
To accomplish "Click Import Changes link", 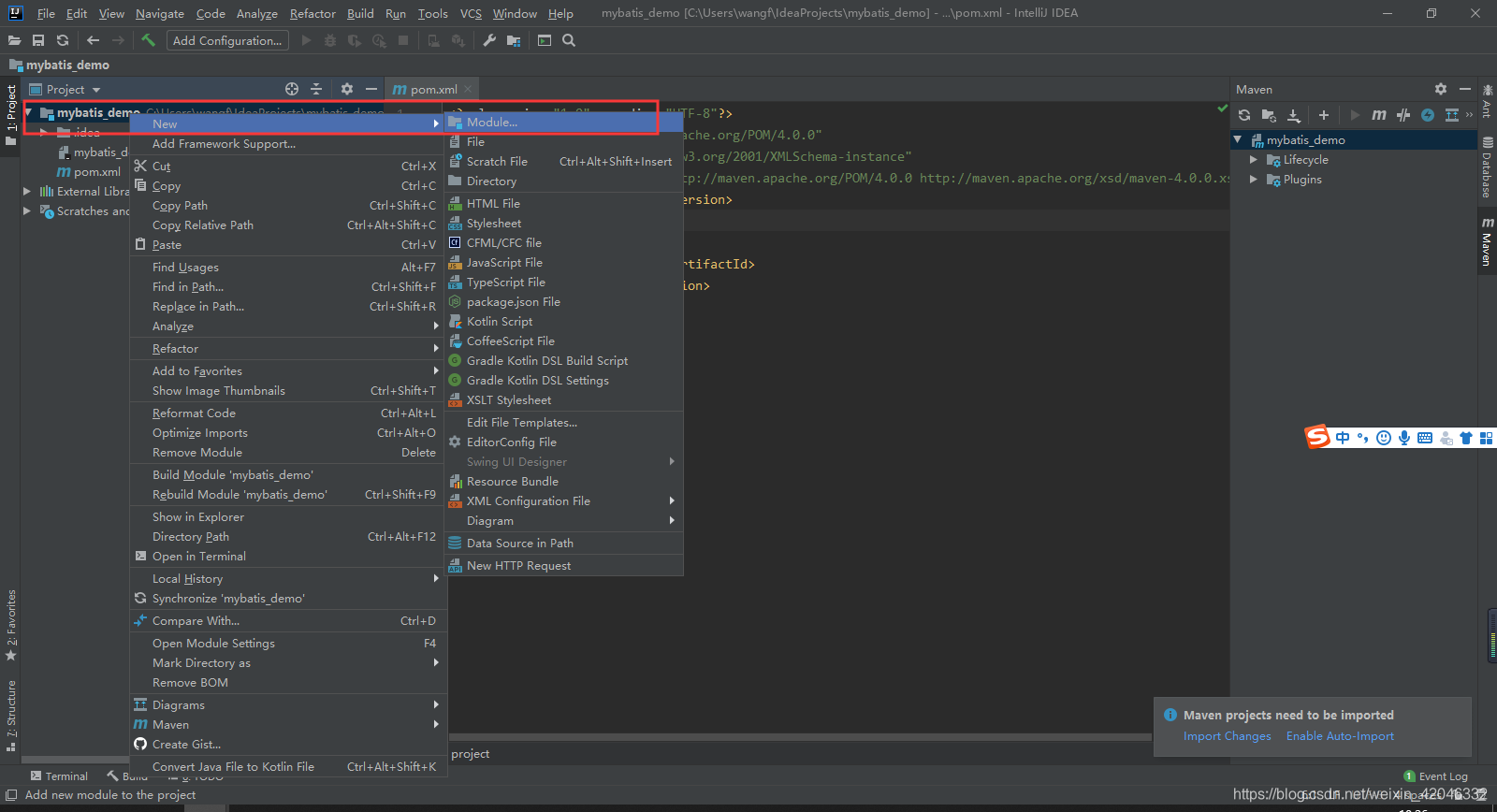I will [1227, 736].
